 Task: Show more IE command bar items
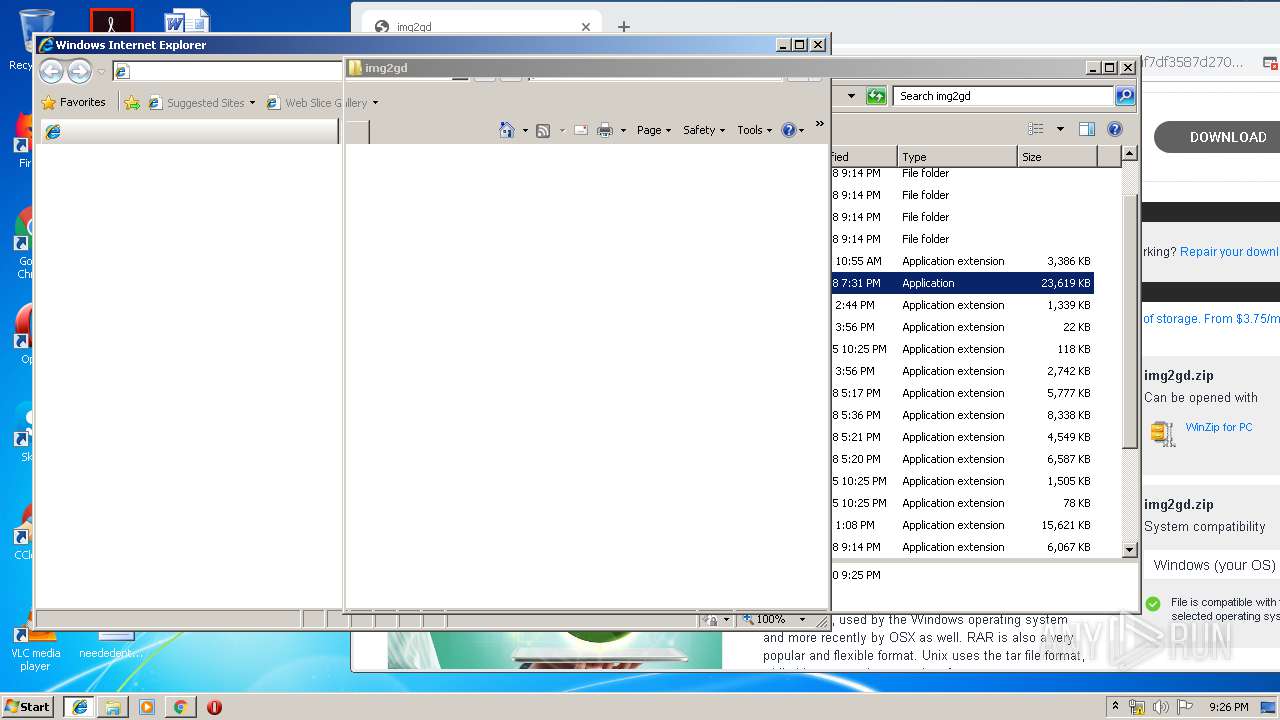(819, 124)
